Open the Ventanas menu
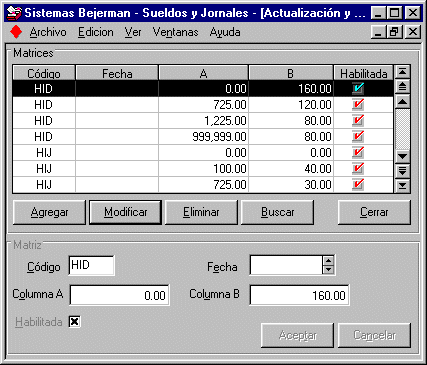The image size is (427, 365). [x=175, y=32]
